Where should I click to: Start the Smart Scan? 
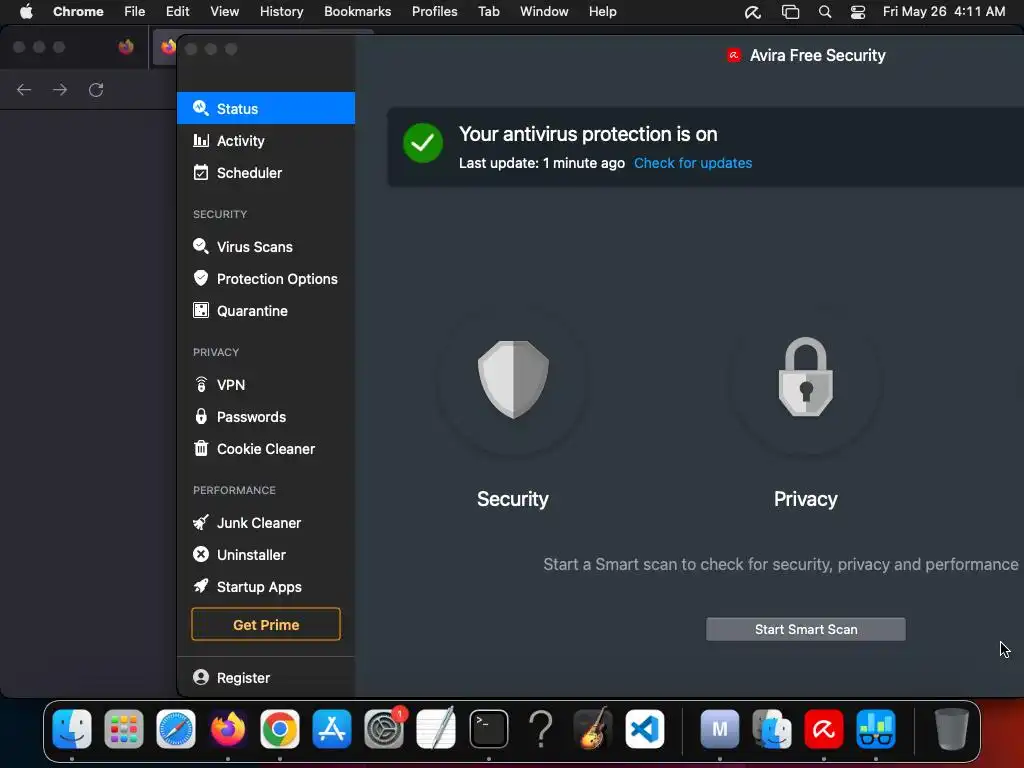point(806,629)
